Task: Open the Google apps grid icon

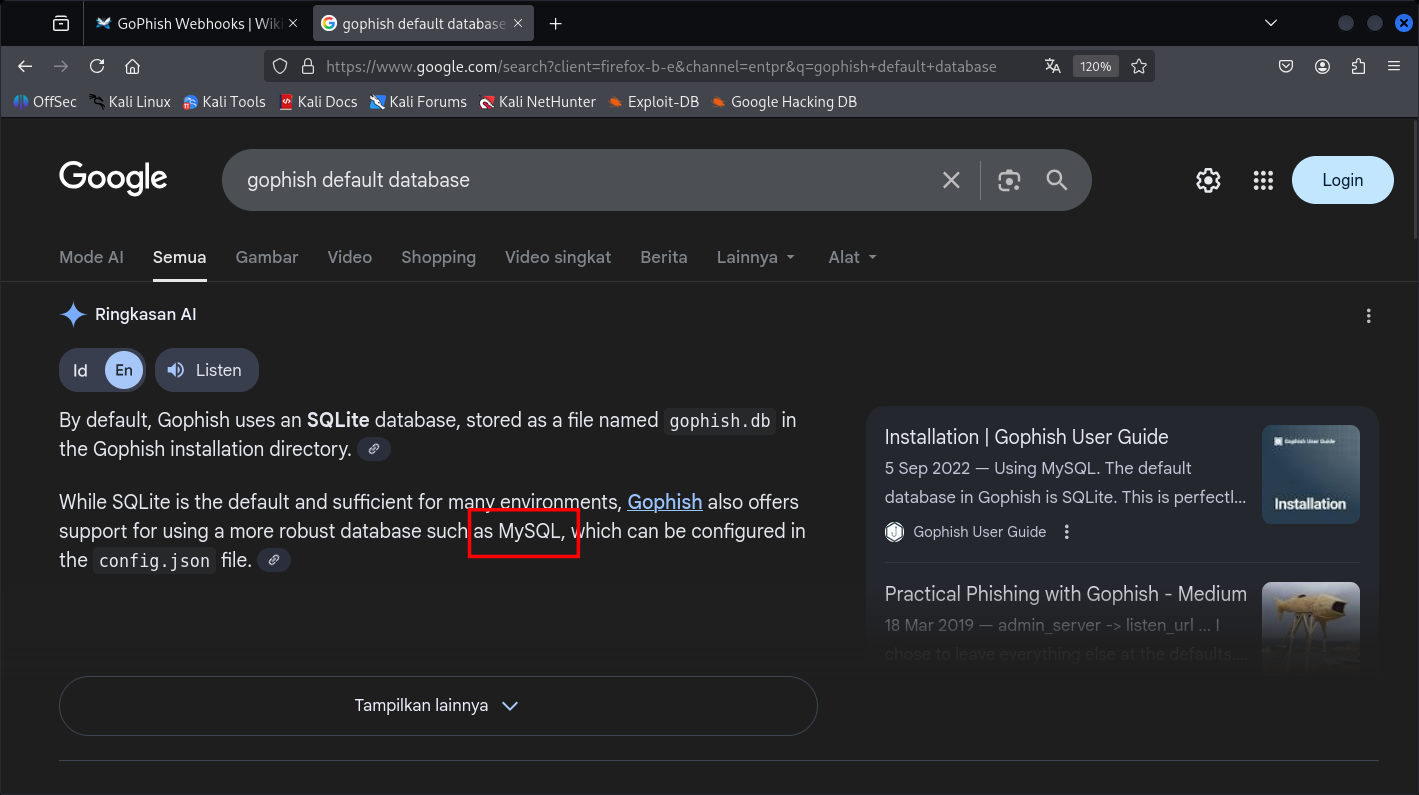Action: 1263,180
